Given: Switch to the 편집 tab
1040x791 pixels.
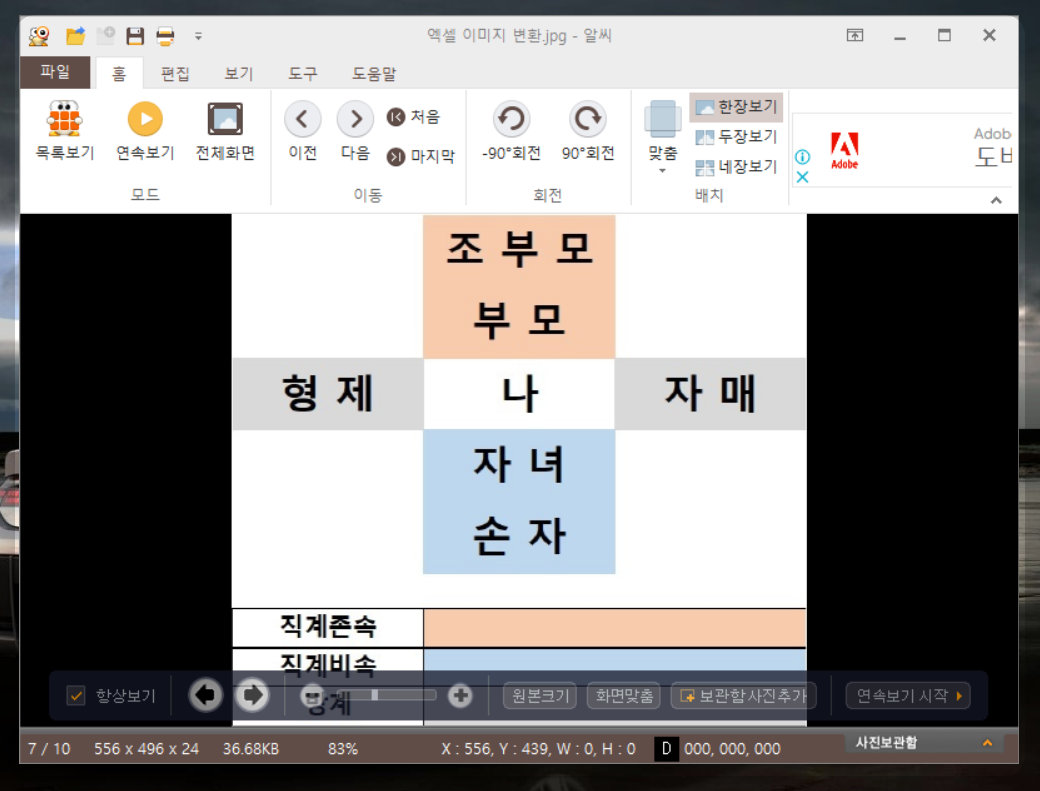Looking at the screenshot, I should pos(174,72).
